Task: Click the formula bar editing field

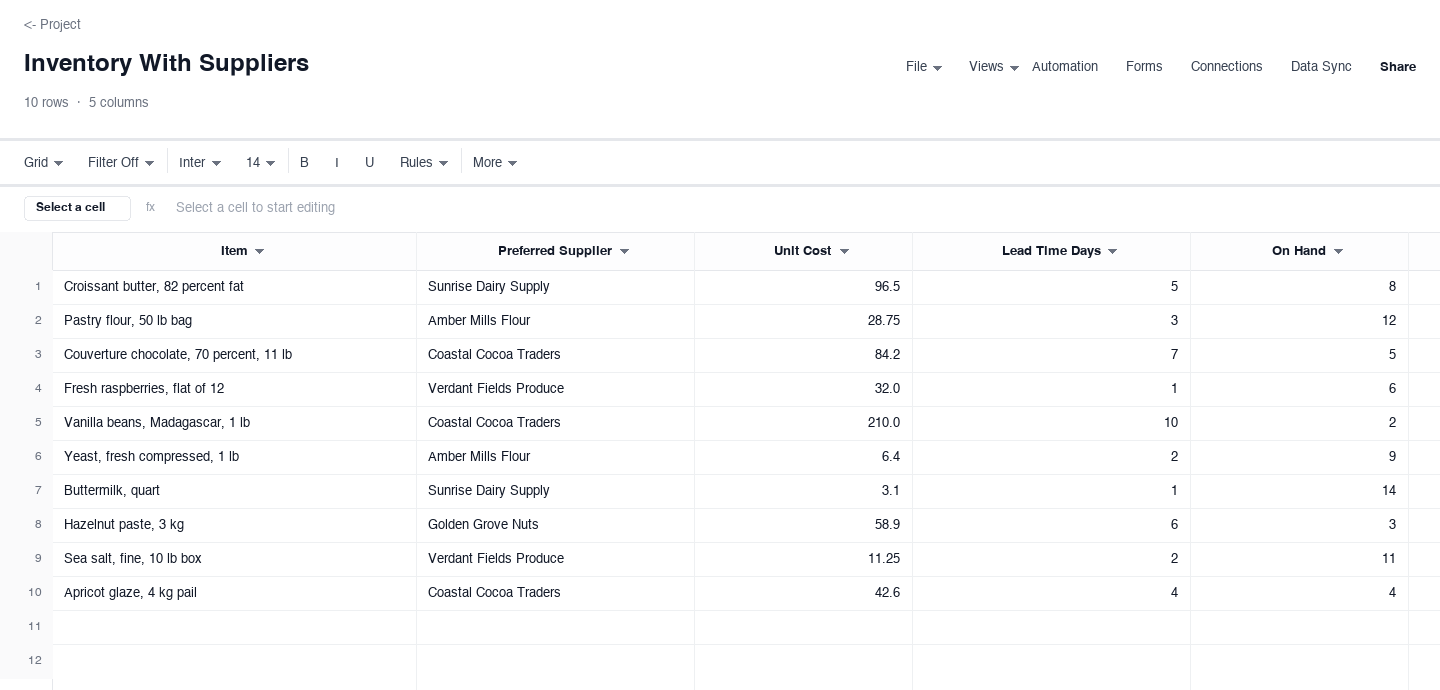Action: point(795,207)
